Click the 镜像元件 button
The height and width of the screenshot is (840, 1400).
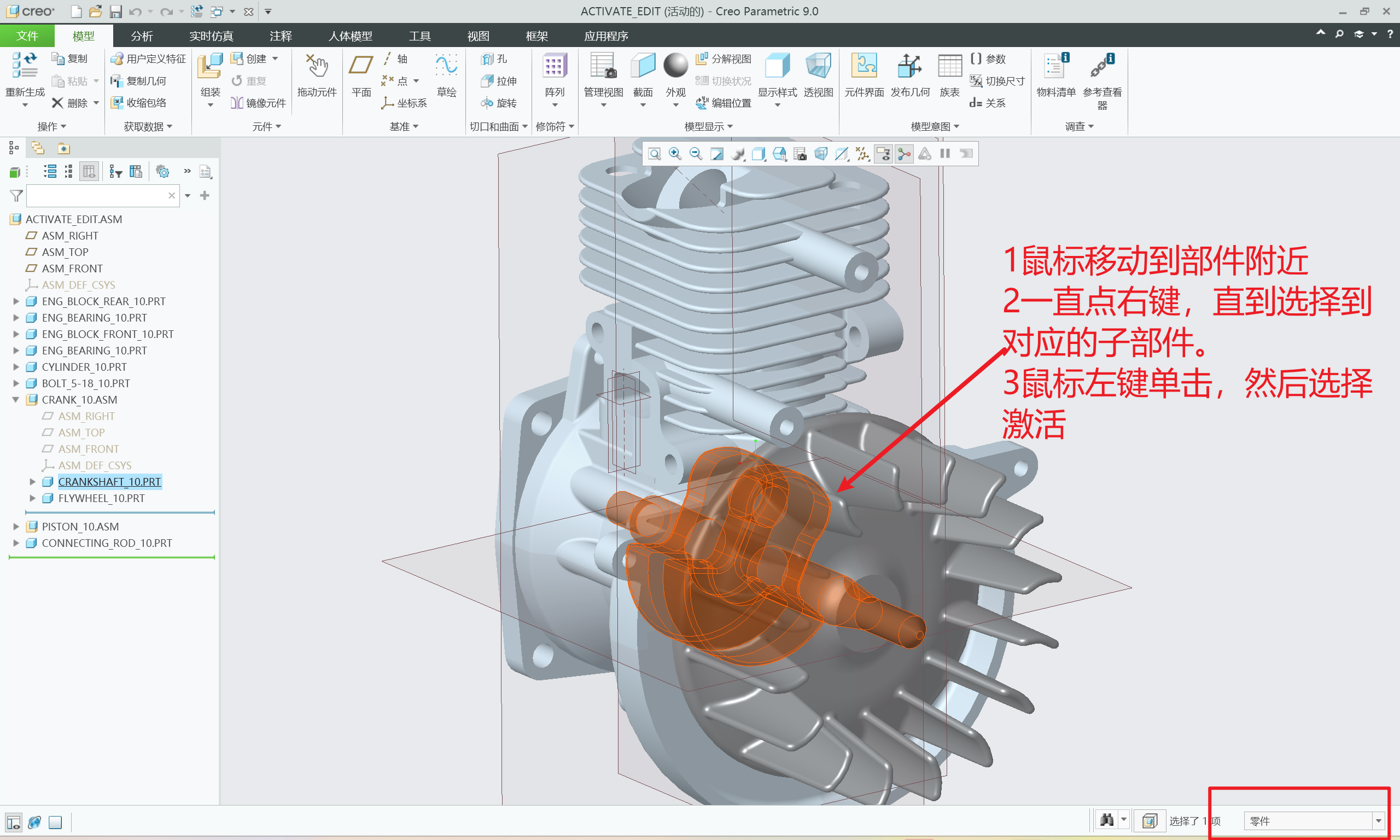259,103
